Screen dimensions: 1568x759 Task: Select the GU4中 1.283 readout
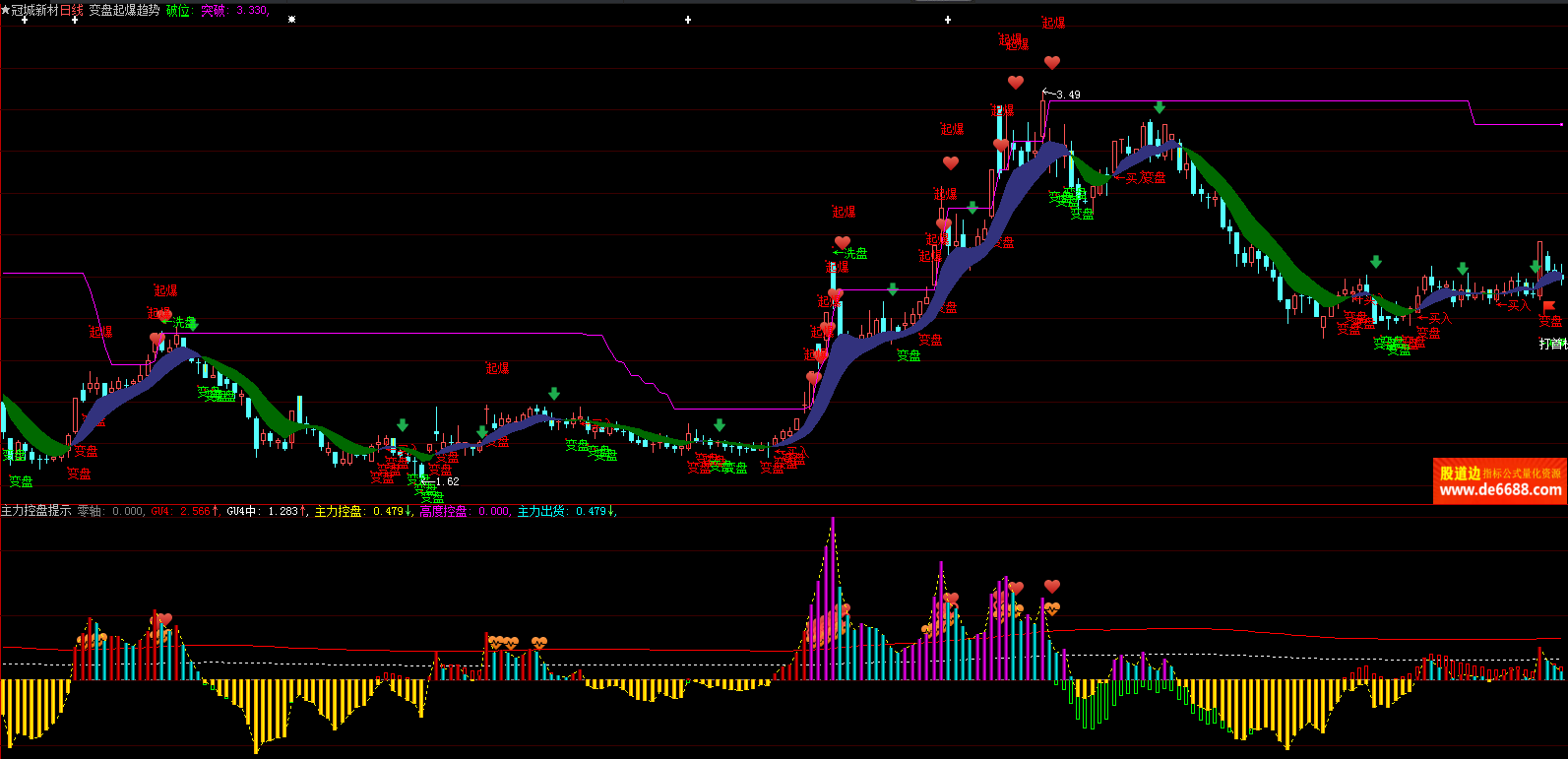268,511
